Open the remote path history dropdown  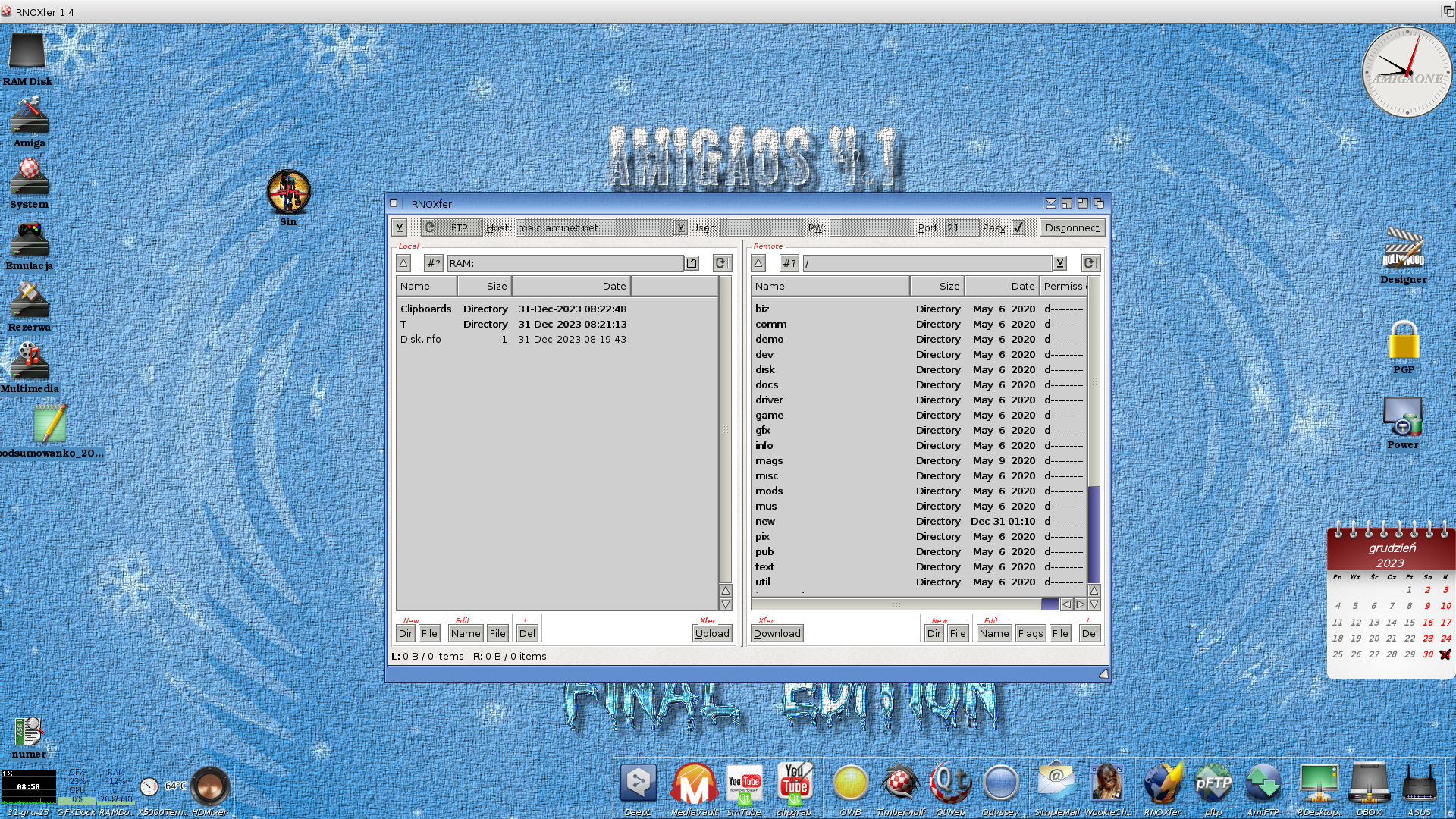click(x=1060, y=263)
